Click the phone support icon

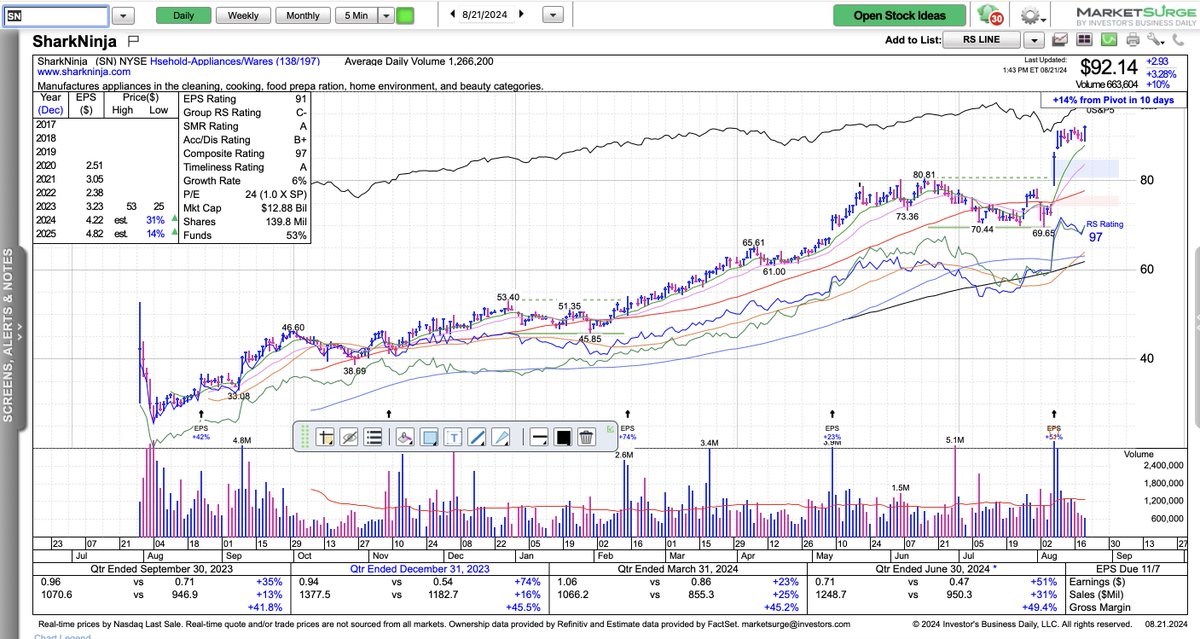[x=1180, y=39]
